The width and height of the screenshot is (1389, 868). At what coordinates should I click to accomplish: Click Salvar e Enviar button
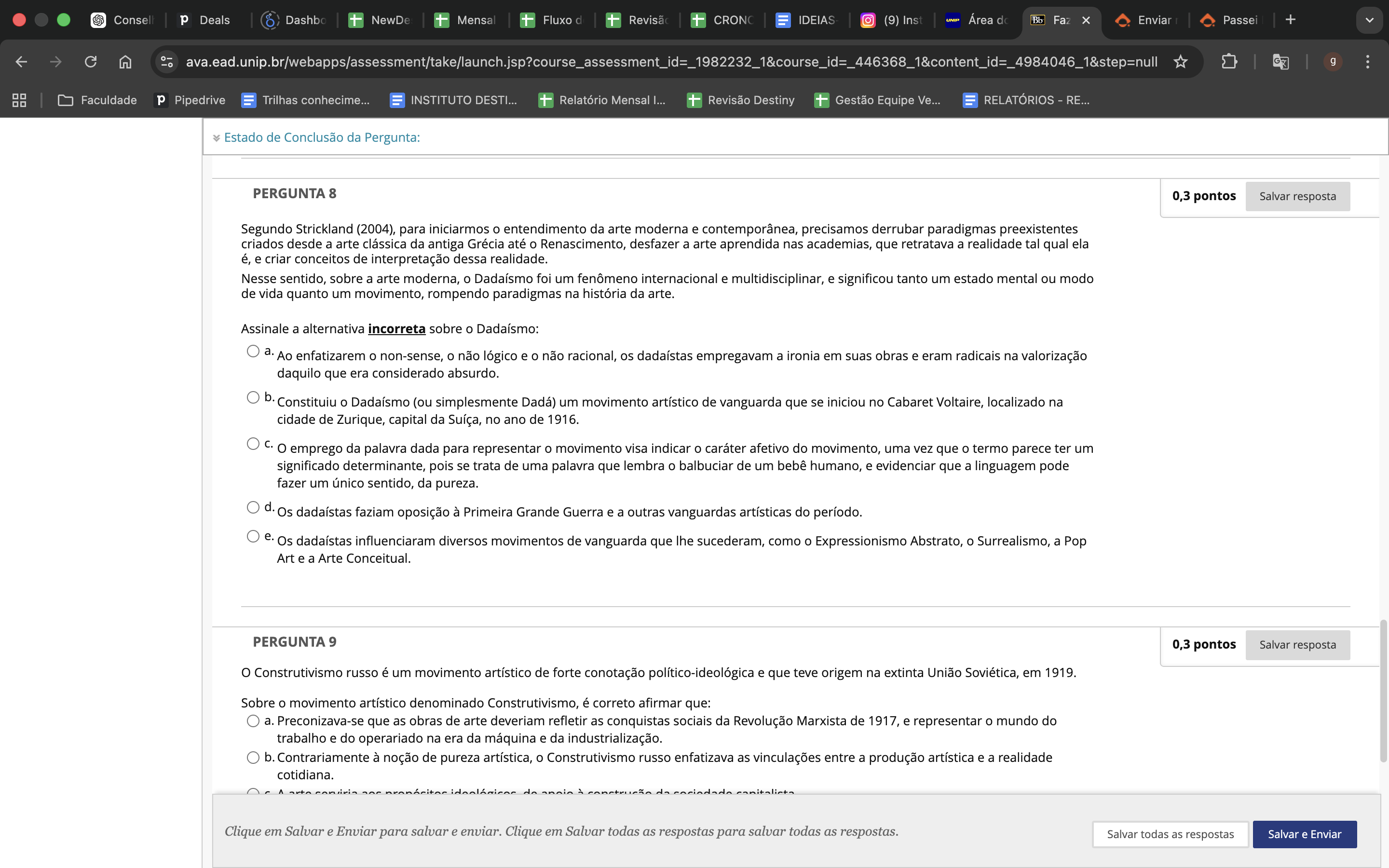point(1304,834)
